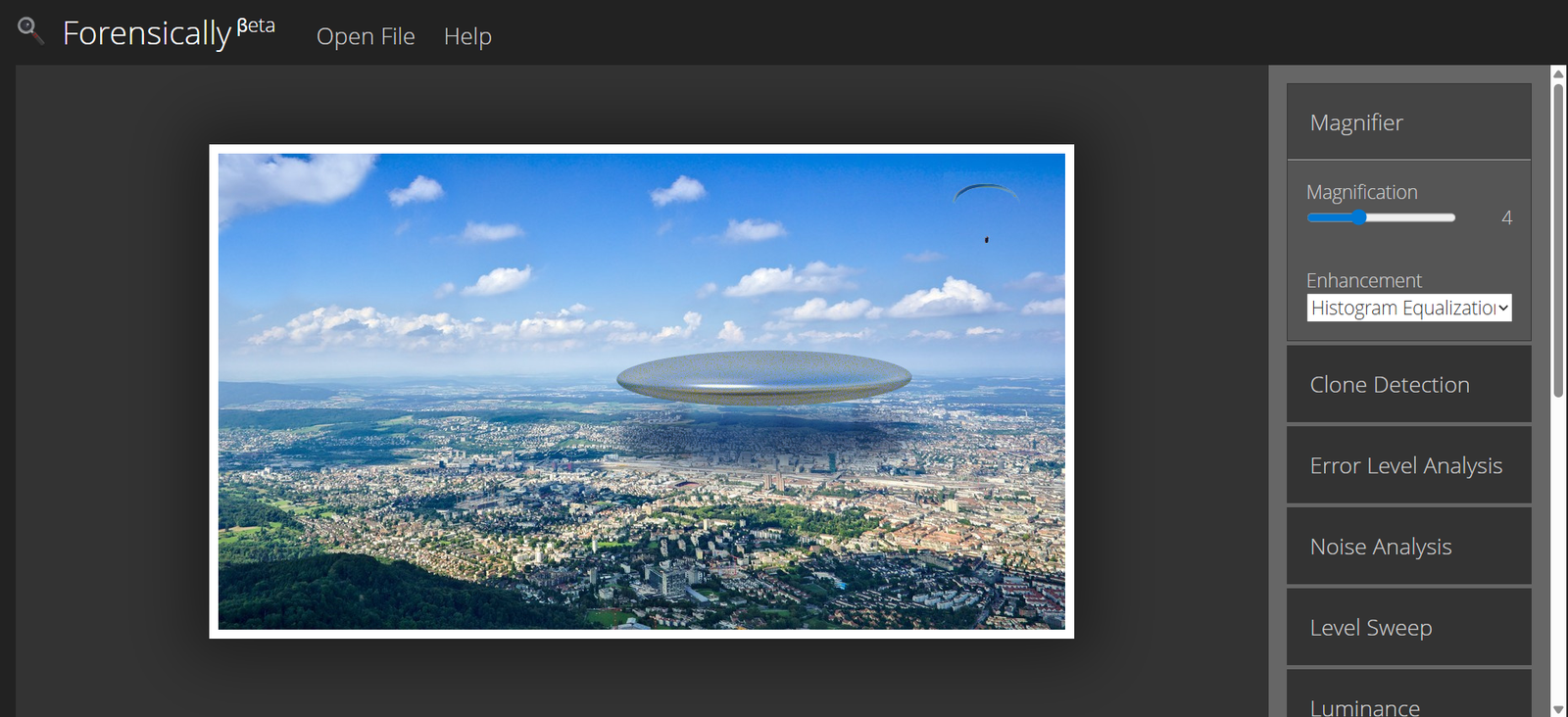
Task: Click the paraglider in the photo
Action: pyautogui.click(x=986, y=194)
